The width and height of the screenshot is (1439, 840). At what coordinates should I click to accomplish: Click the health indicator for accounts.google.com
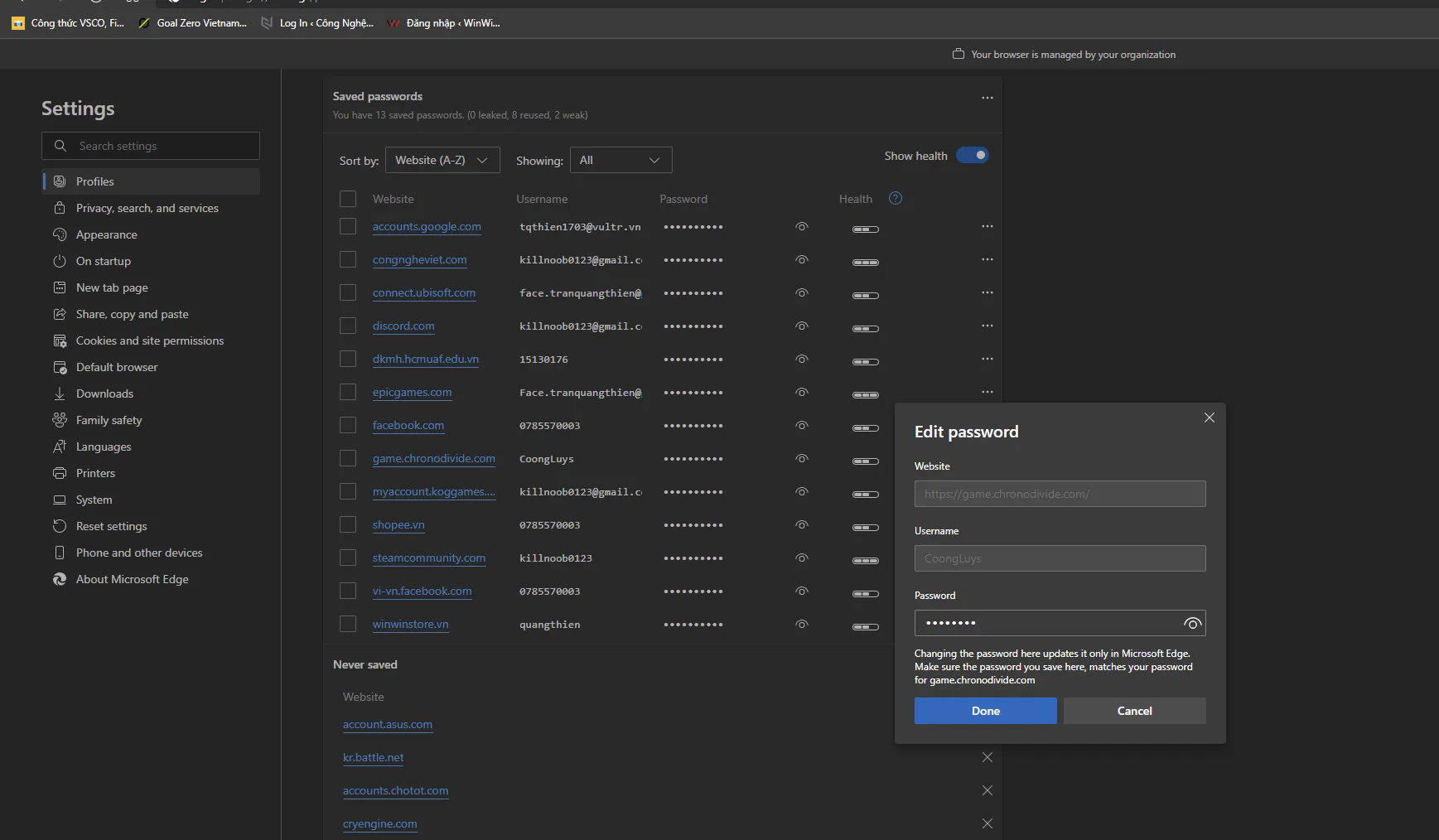(x=866, y=229)
